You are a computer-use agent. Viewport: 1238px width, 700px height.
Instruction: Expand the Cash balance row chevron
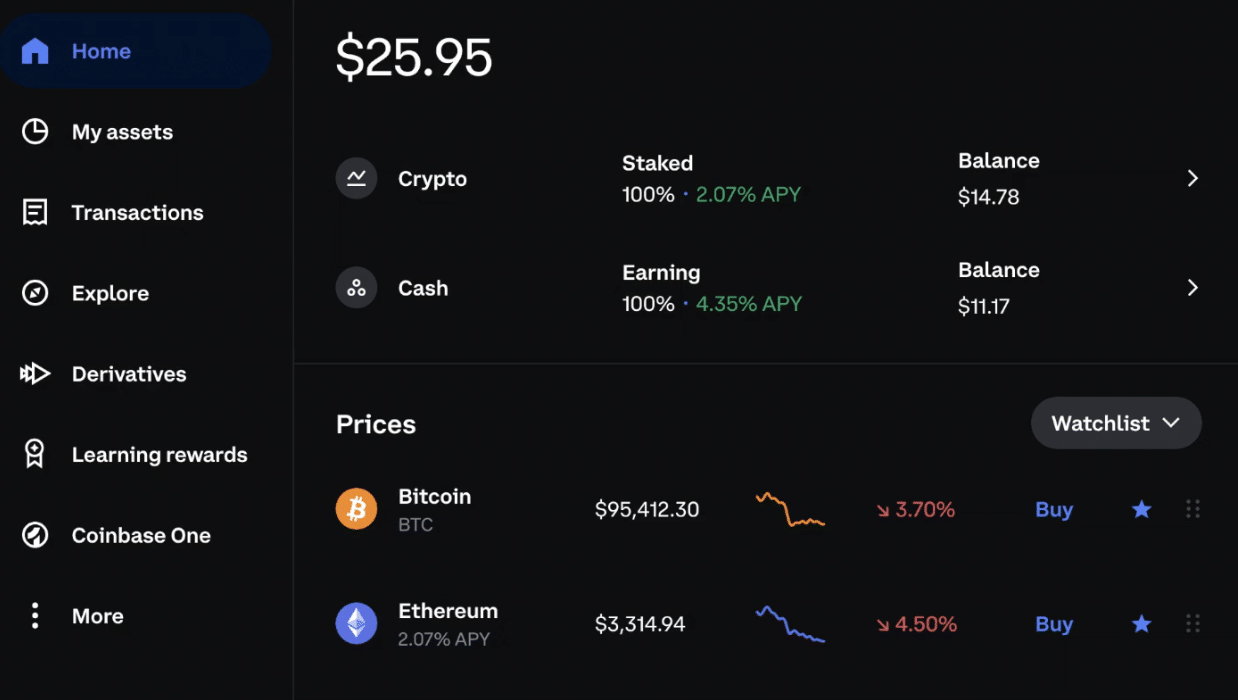click(1193, 287)
